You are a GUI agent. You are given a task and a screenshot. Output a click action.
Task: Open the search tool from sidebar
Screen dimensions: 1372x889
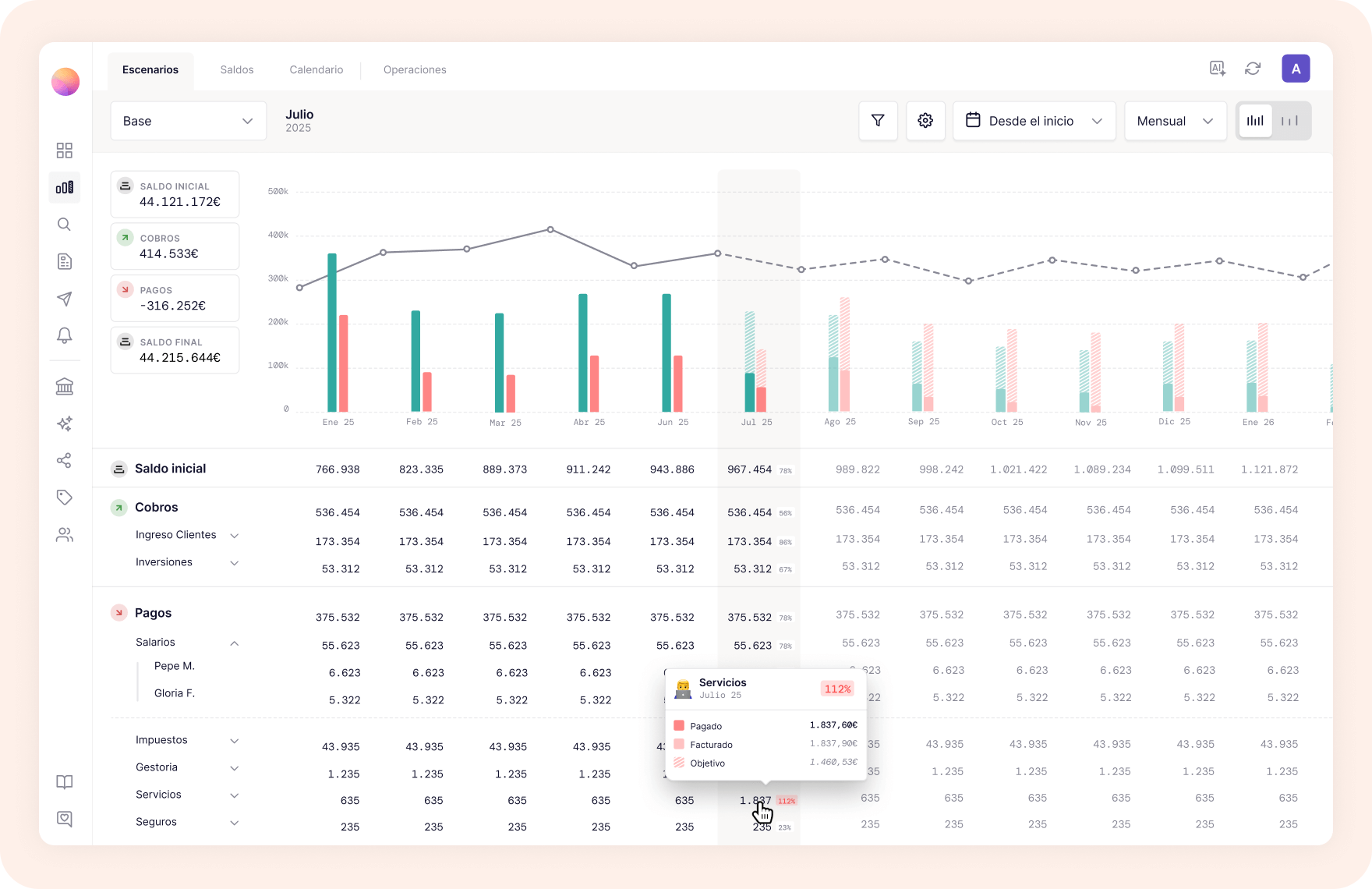click(x=65, y=225)
